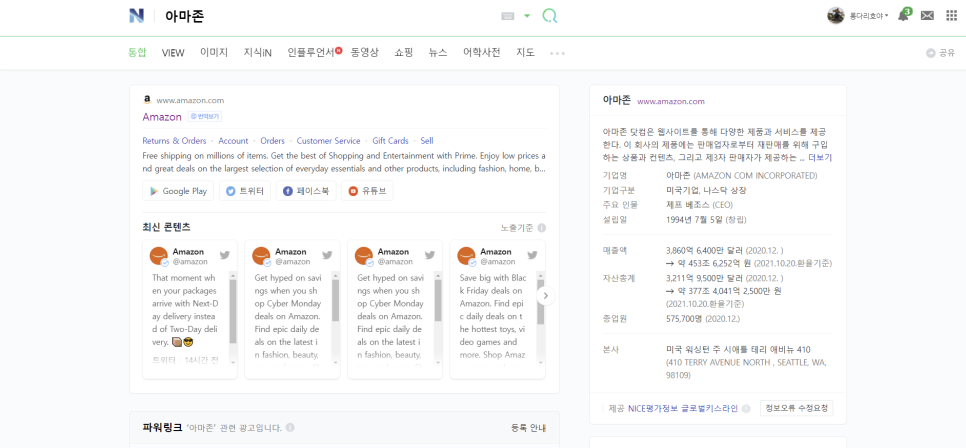
Task: Open the NICE평가정보 provider link
Action: (x=653, y=409)
